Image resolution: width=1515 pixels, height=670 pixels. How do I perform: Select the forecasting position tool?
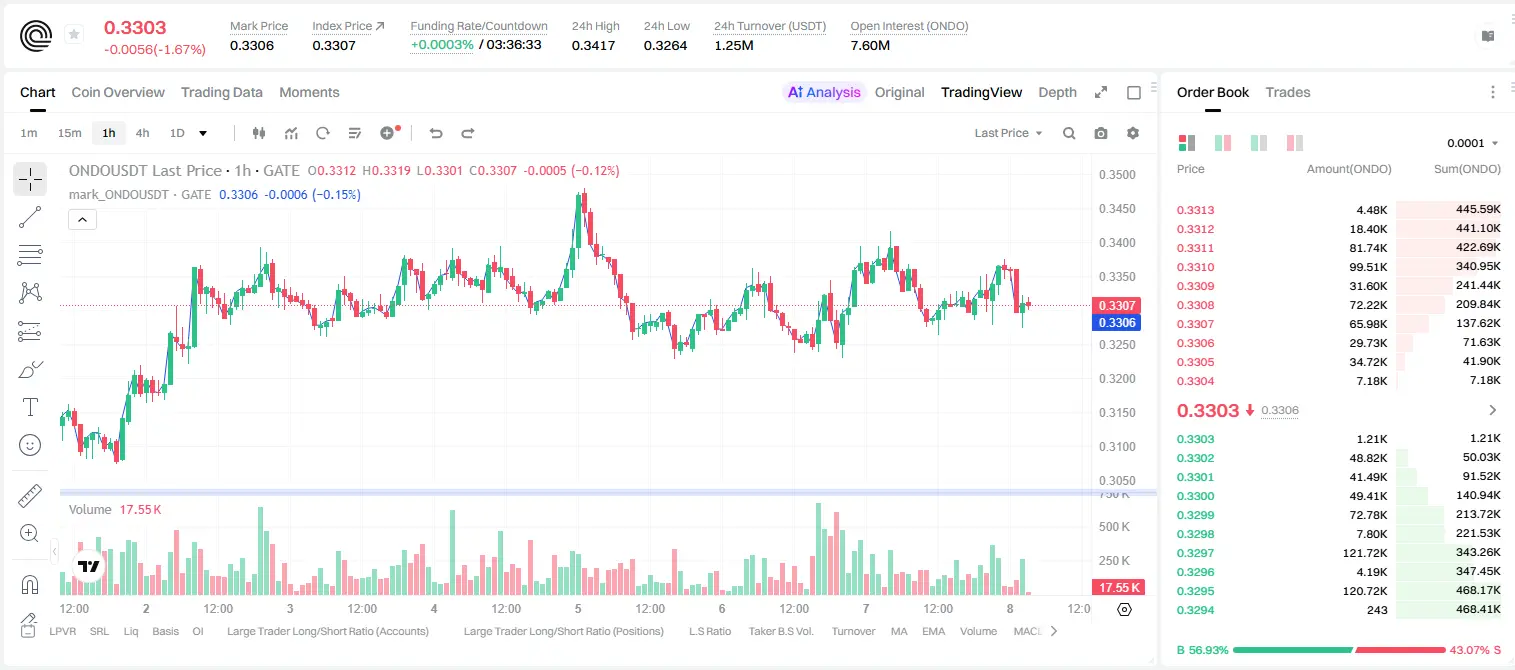tap(30, 331)
